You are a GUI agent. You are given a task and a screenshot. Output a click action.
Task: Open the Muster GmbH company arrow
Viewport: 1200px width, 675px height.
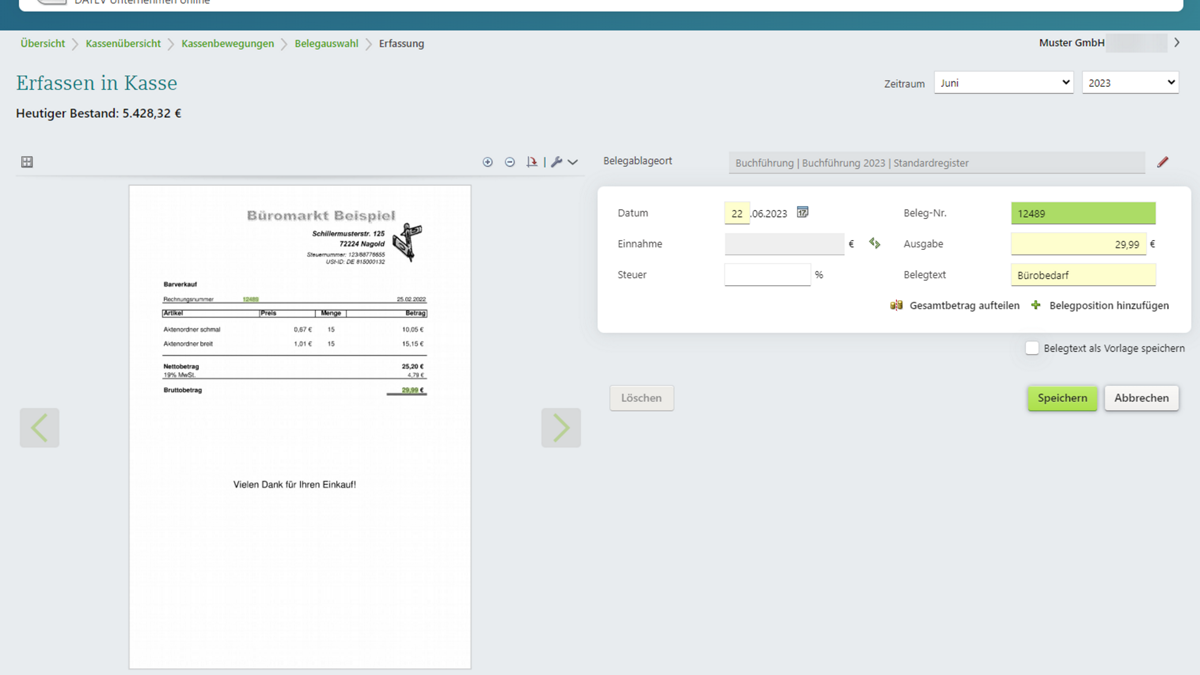pyautogui.click(x=1177, y=43)
